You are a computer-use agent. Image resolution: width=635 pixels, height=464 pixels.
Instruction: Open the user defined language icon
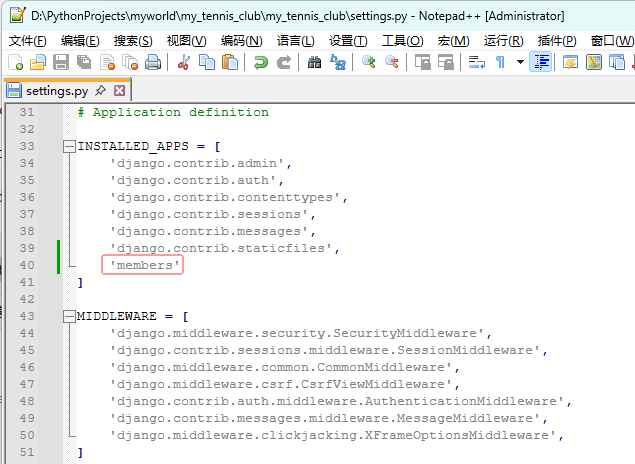(x=571, y=63)
